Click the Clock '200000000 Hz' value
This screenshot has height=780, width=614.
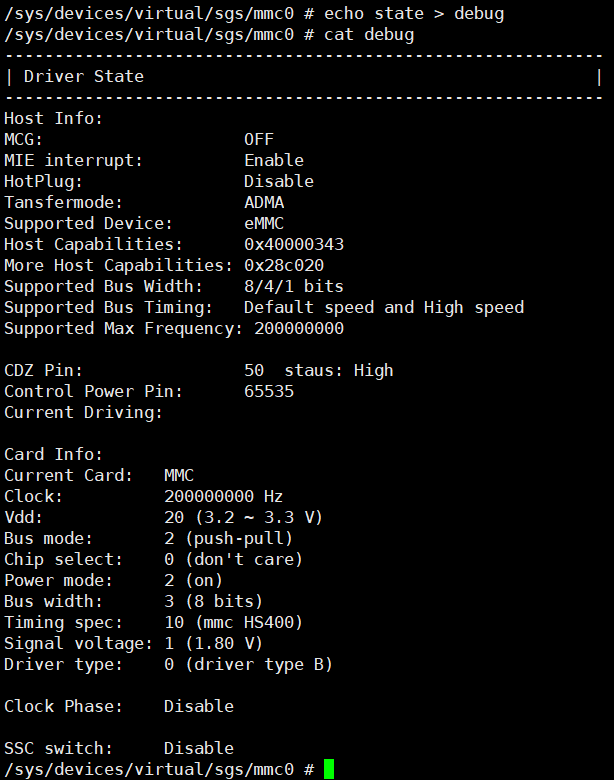coord(224,496)
